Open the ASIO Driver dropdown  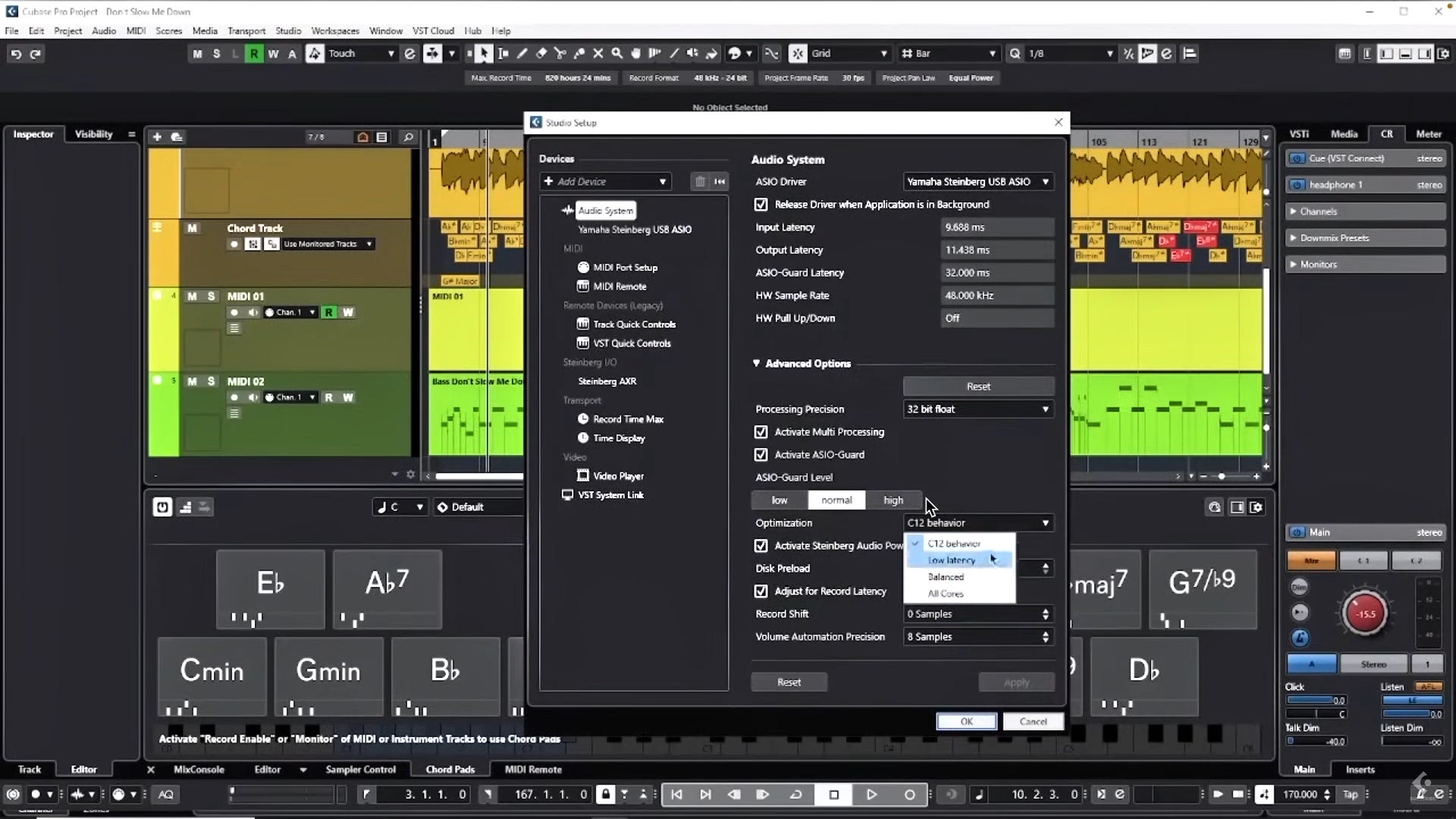click(978, 181)
